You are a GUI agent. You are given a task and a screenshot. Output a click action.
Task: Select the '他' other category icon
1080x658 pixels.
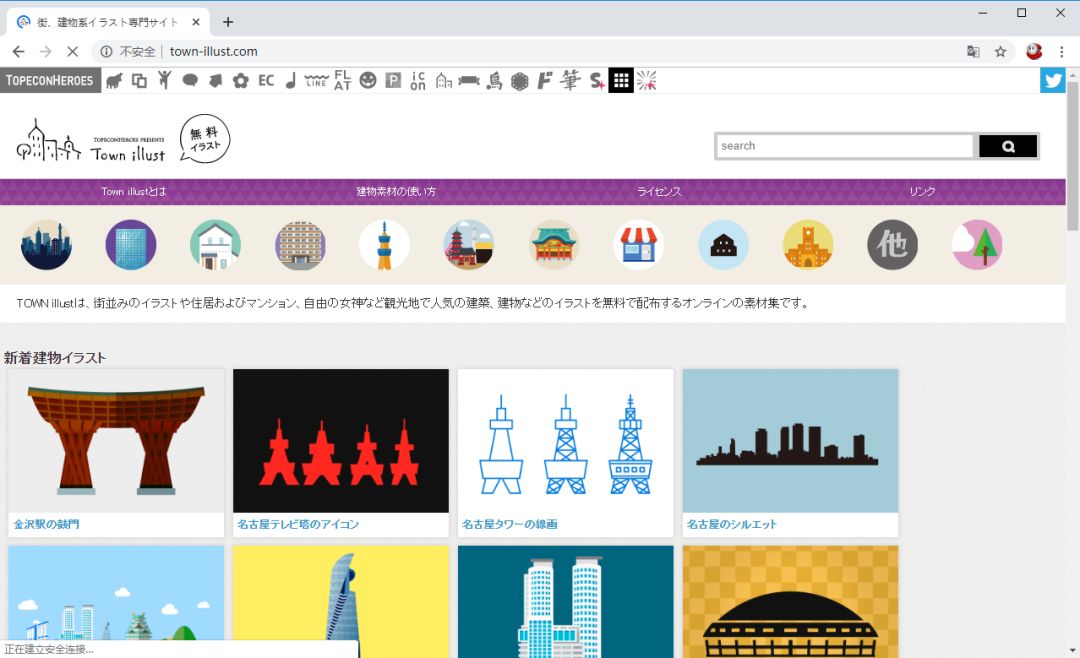(893, 245)
